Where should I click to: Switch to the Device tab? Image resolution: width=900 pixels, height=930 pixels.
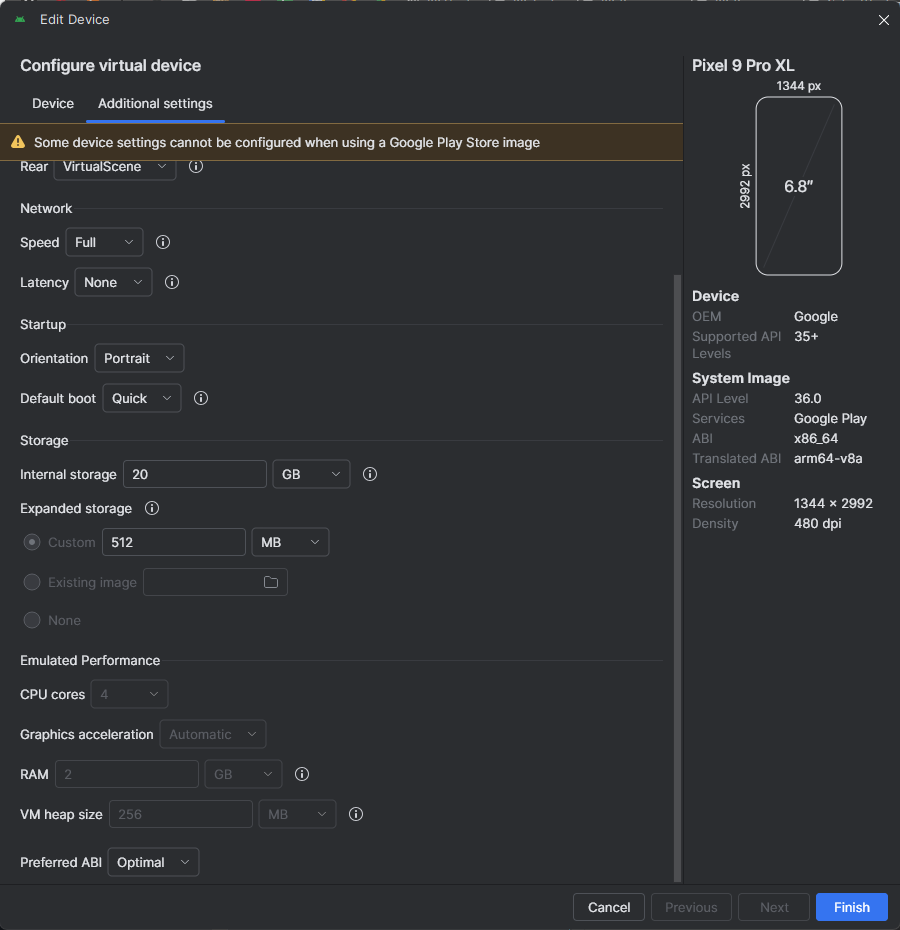point(53,103)
